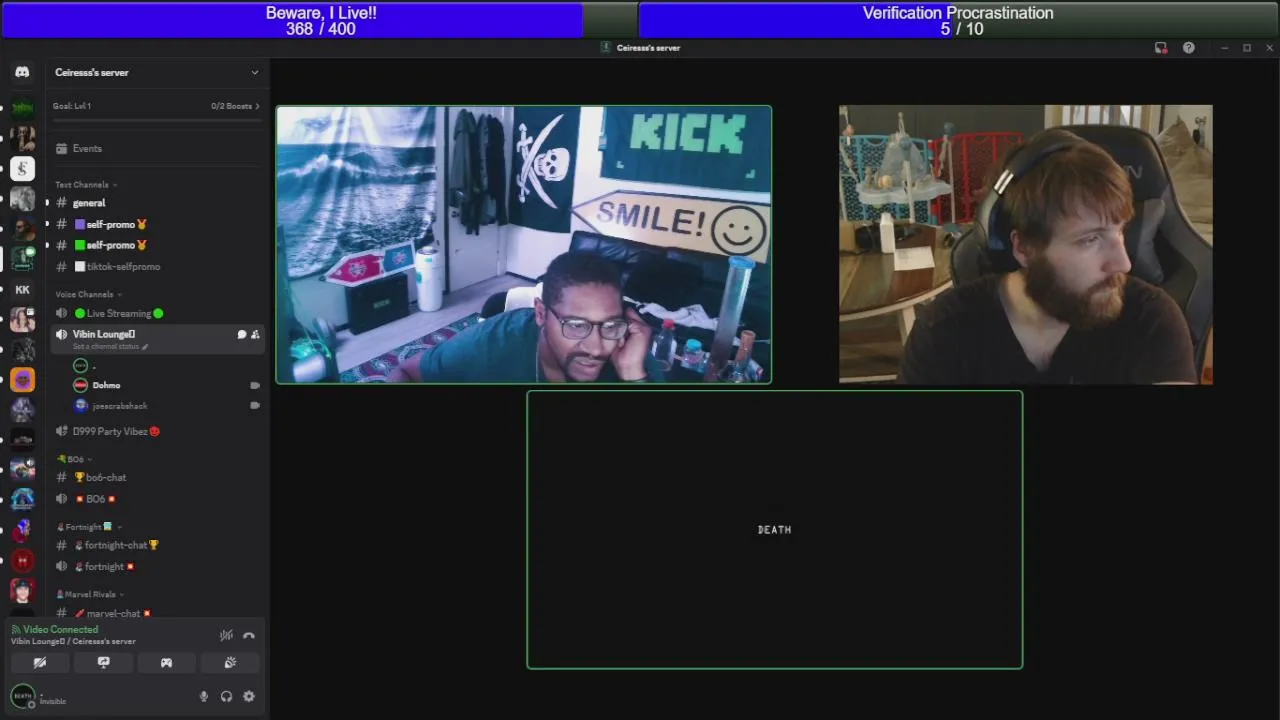
Task: Focus the bearded man webcam tile
Action: coord(1025,245)
